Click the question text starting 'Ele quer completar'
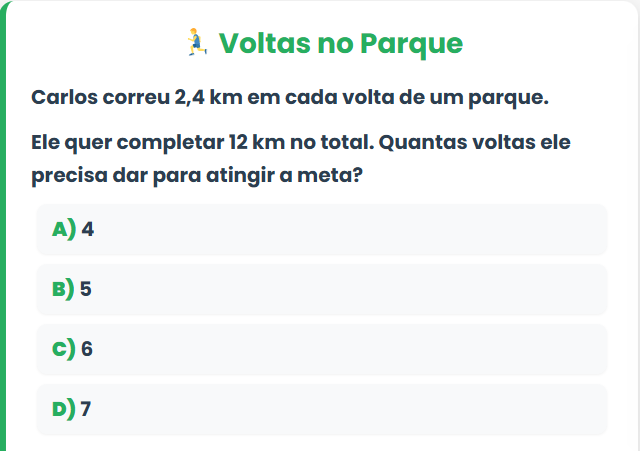 (x=300, y=158)
